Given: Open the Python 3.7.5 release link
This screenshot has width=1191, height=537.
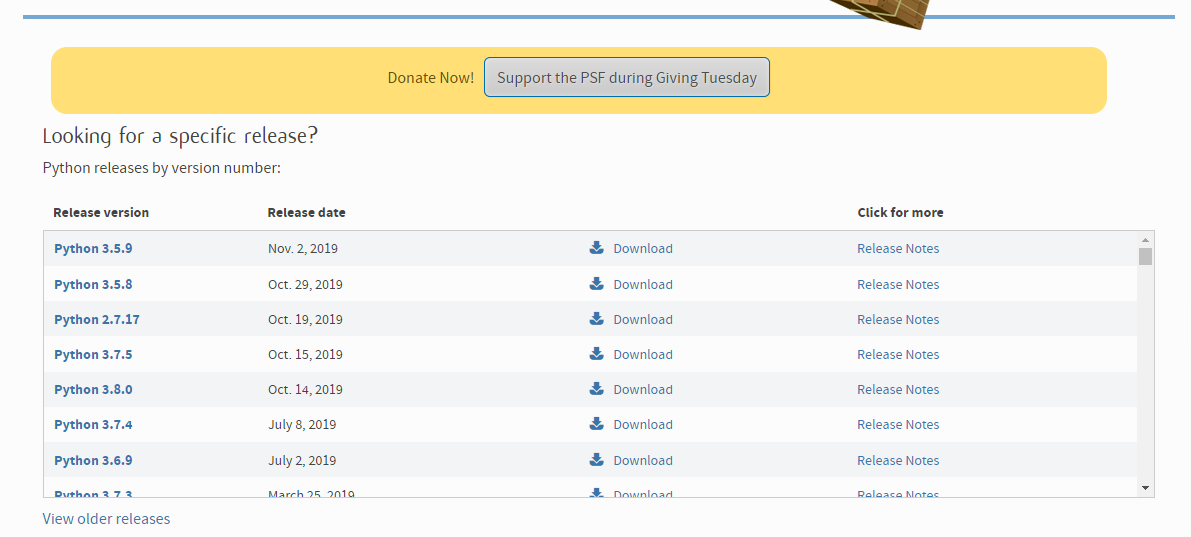Looking at the screenshot, I should coord(93,354).
